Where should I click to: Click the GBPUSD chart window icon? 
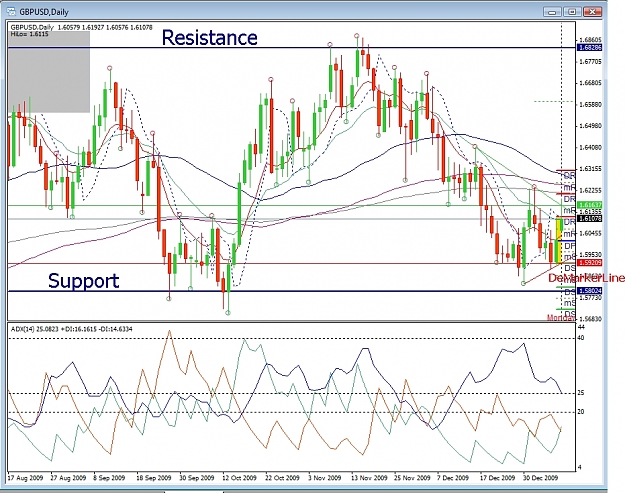pyautogui.click(x=11, y=12)
